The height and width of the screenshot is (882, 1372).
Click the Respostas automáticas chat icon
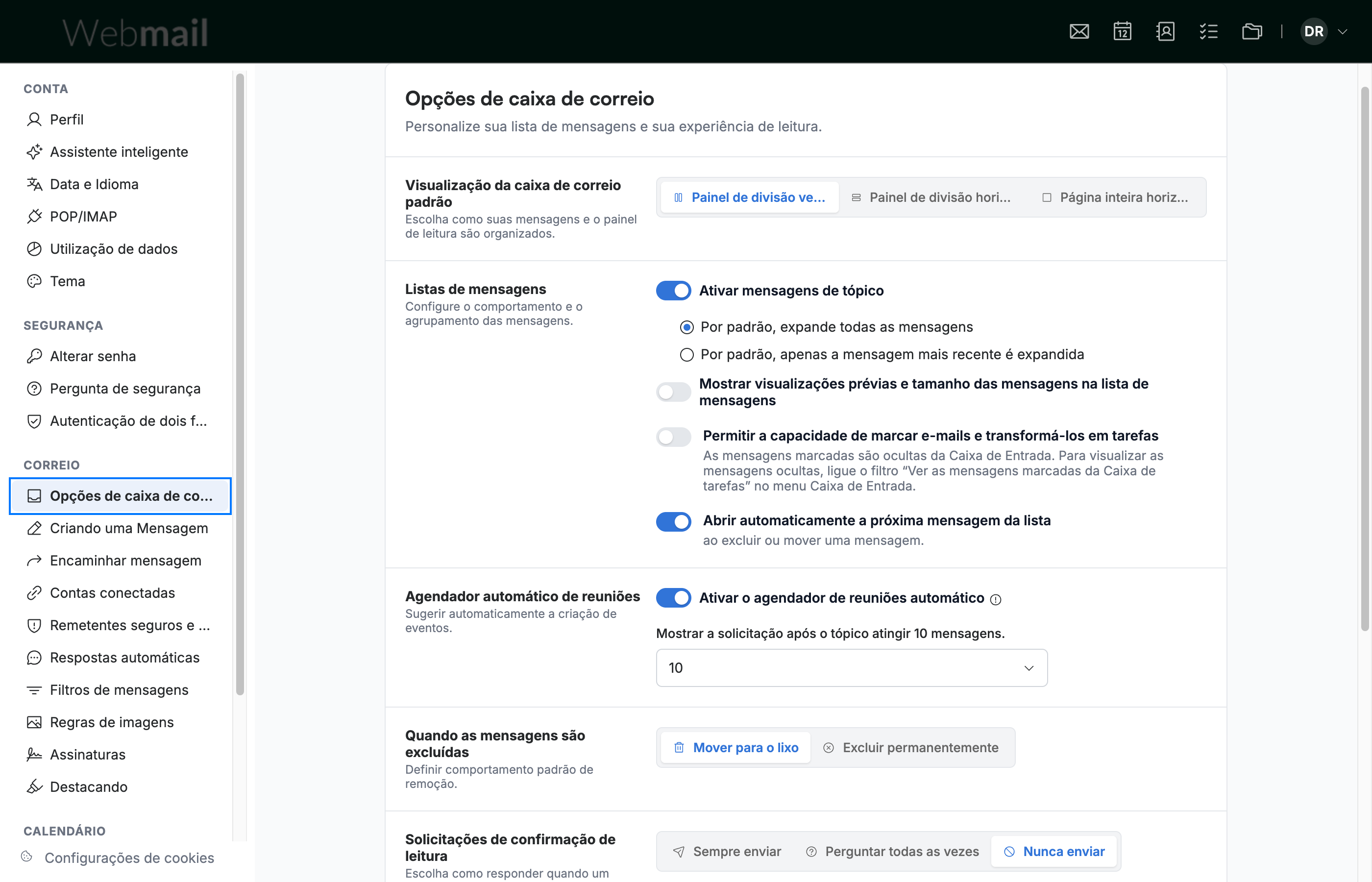point(34,658)
